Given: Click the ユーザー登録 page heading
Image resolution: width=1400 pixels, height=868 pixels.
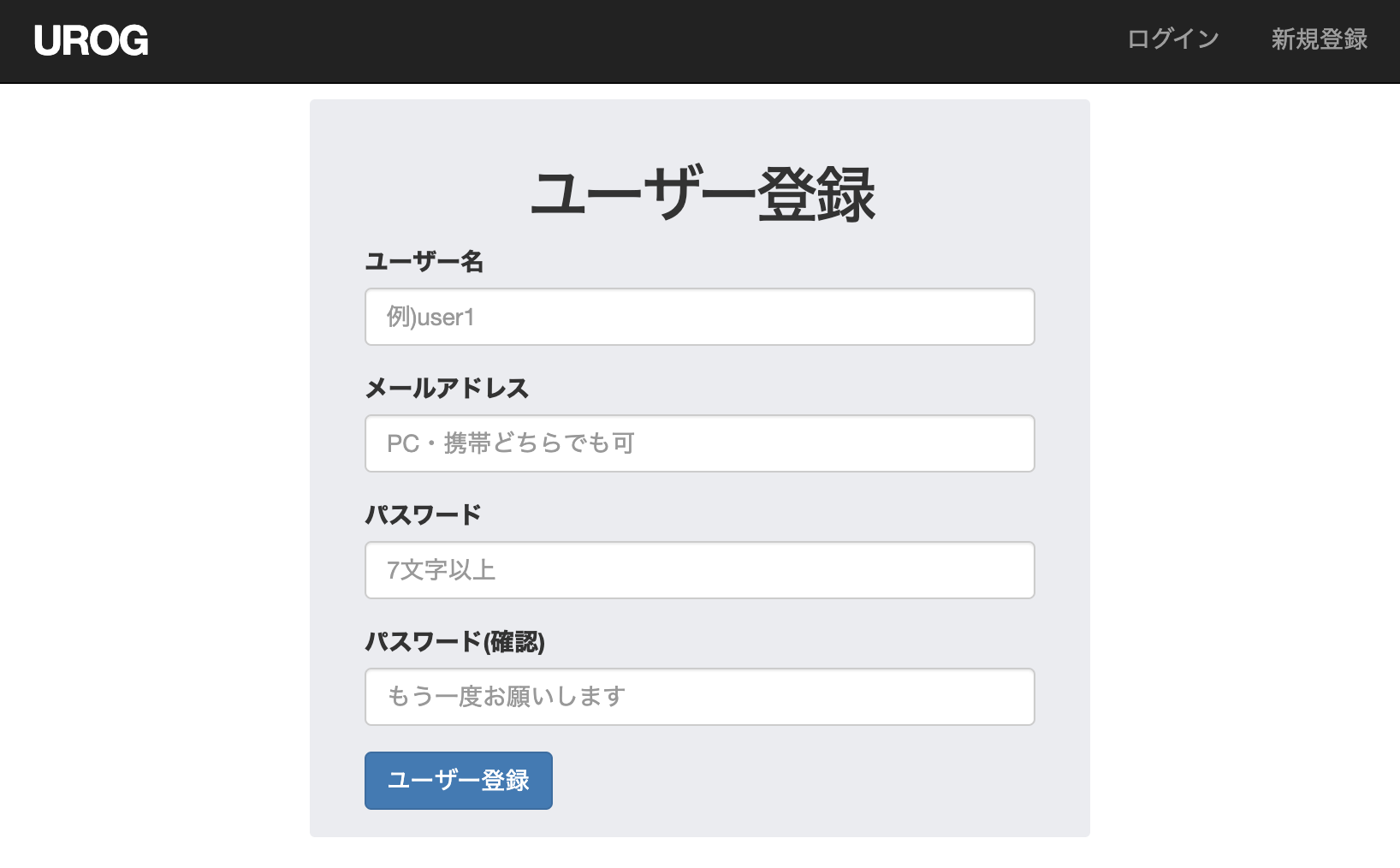Looking at the screenshot, I should 704,193.
